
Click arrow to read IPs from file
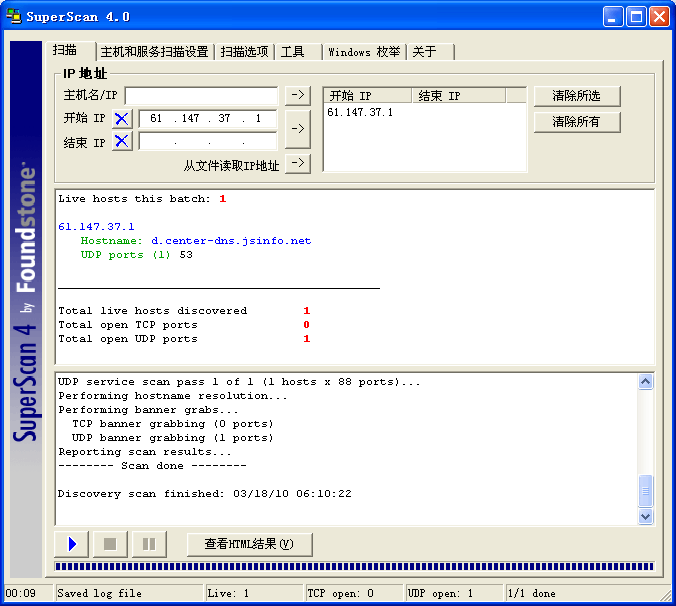pos(297,164)
